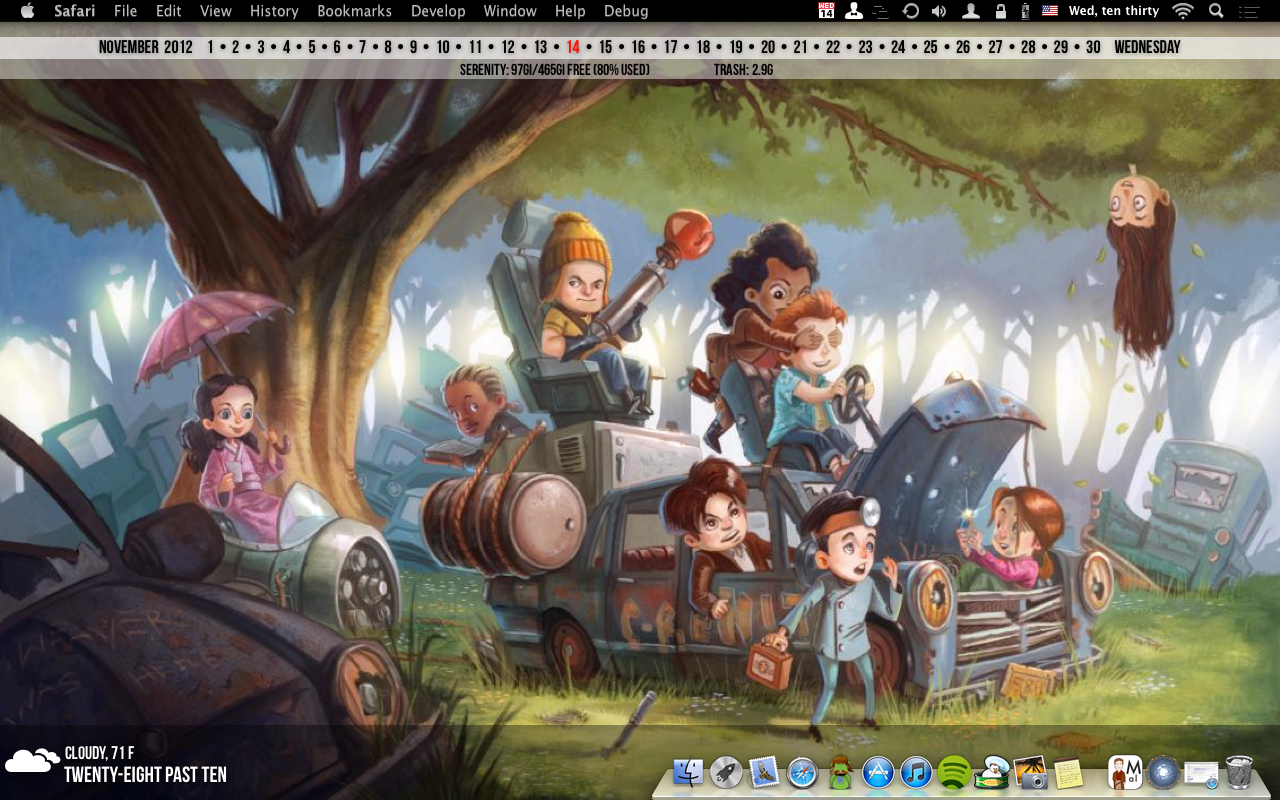1280x800 pixels.
Task: Open the green duck Adium icon
Action: (x=841, y=773)
